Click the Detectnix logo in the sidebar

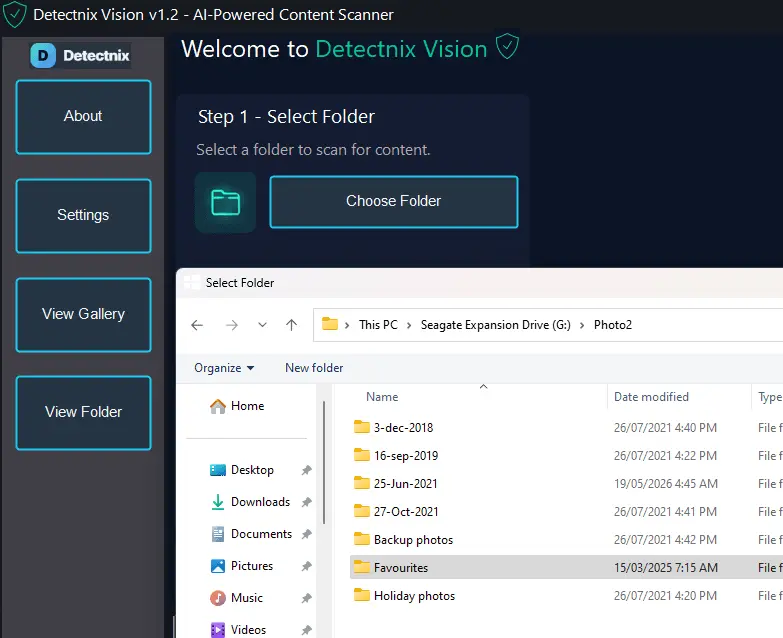point(80,55)
